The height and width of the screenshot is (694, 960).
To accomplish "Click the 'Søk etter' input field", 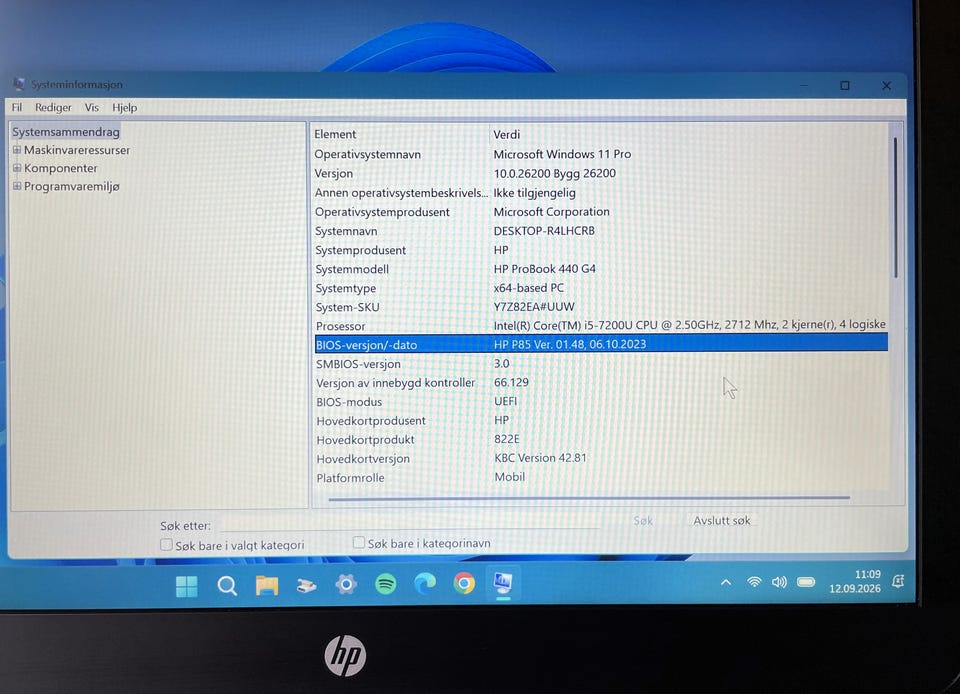I will tap(410, 523).
